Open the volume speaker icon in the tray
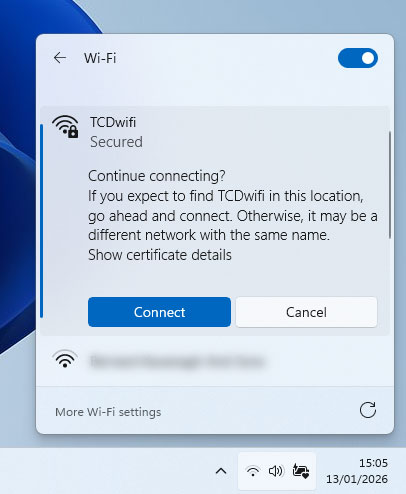406x494 pixels. [276, 471]
